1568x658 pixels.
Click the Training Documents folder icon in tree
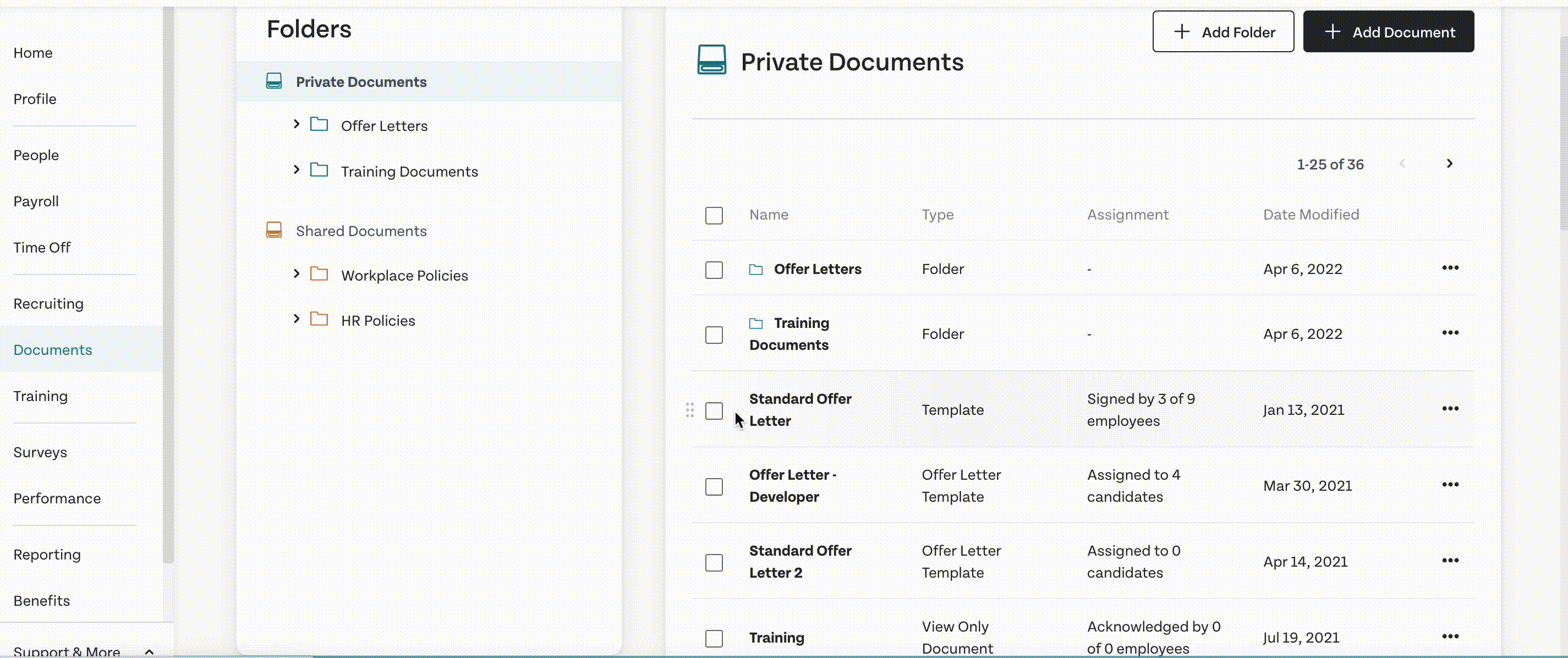319,171
